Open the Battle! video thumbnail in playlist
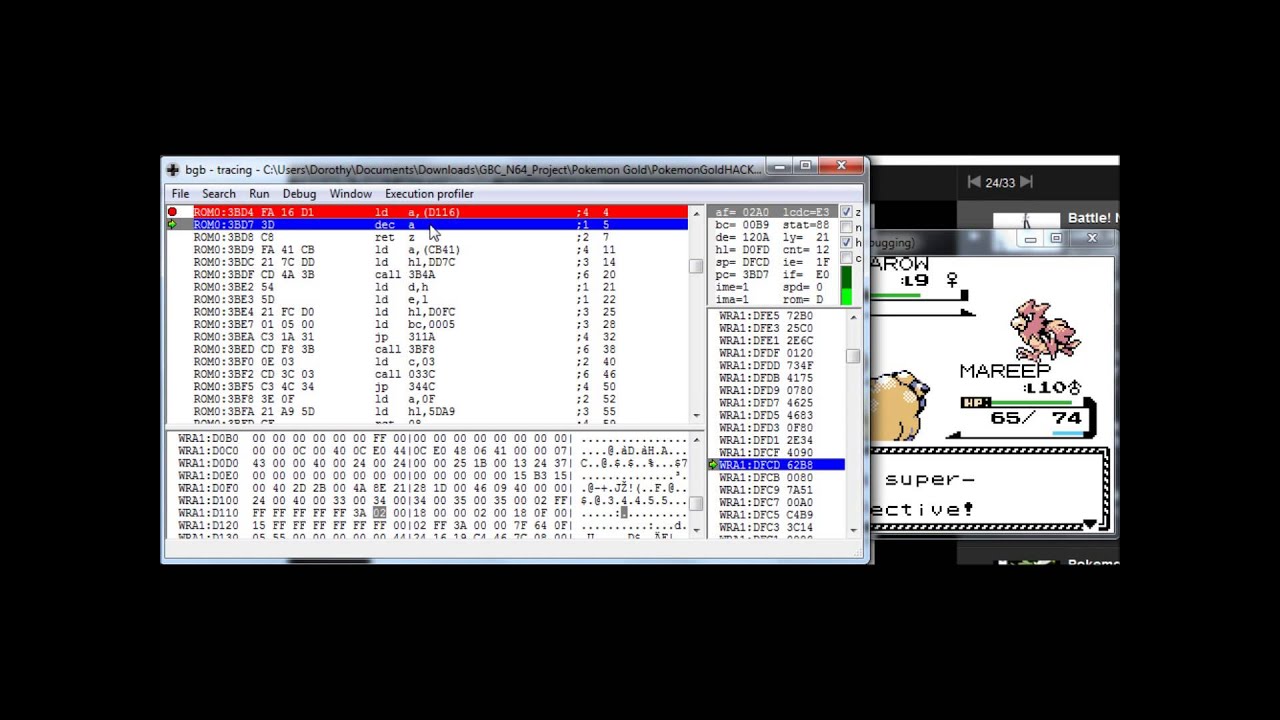 [x=1026, y=219]
